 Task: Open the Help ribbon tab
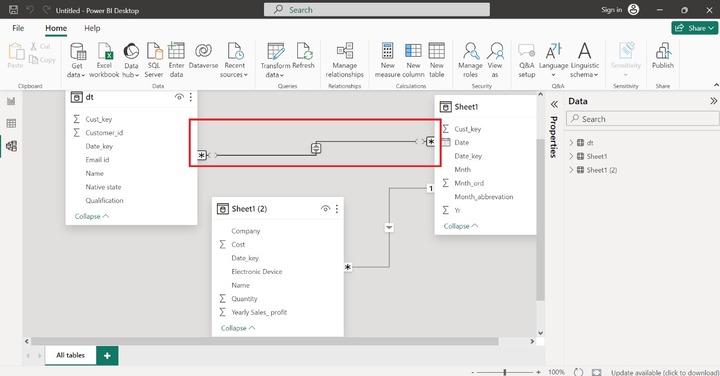point(92,28)
